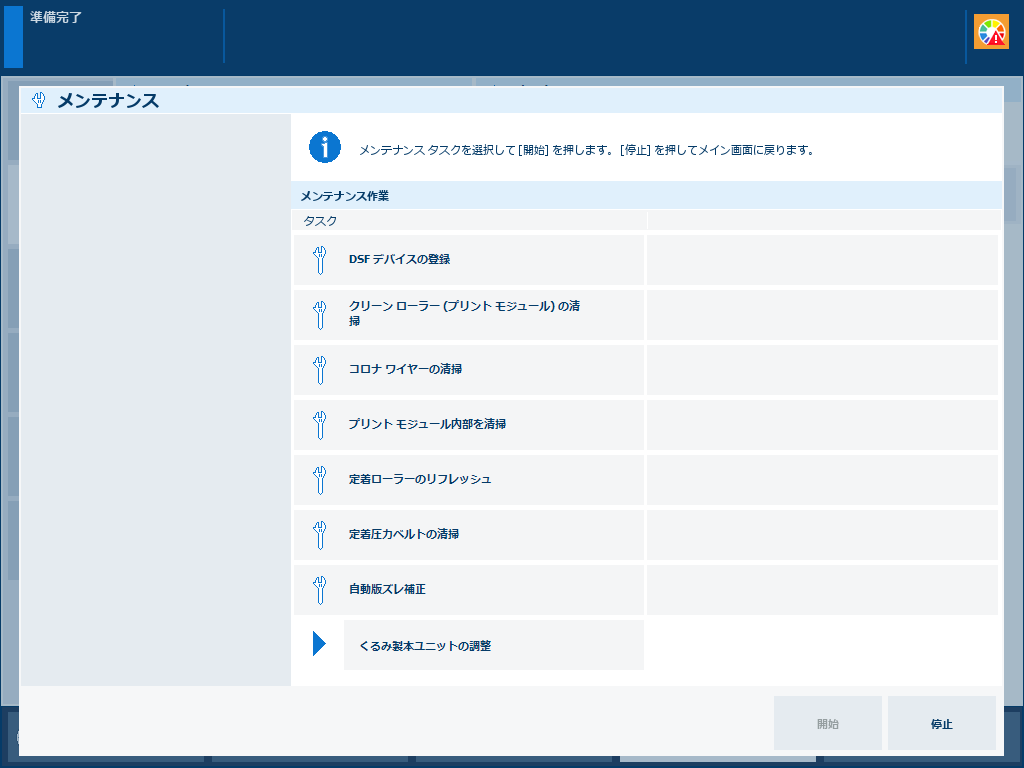The width and height of the screenshot is (1024, 768).
Task: Click wrench icon beside 自動版ズレ補正
Action: click(x=319, y=589)
